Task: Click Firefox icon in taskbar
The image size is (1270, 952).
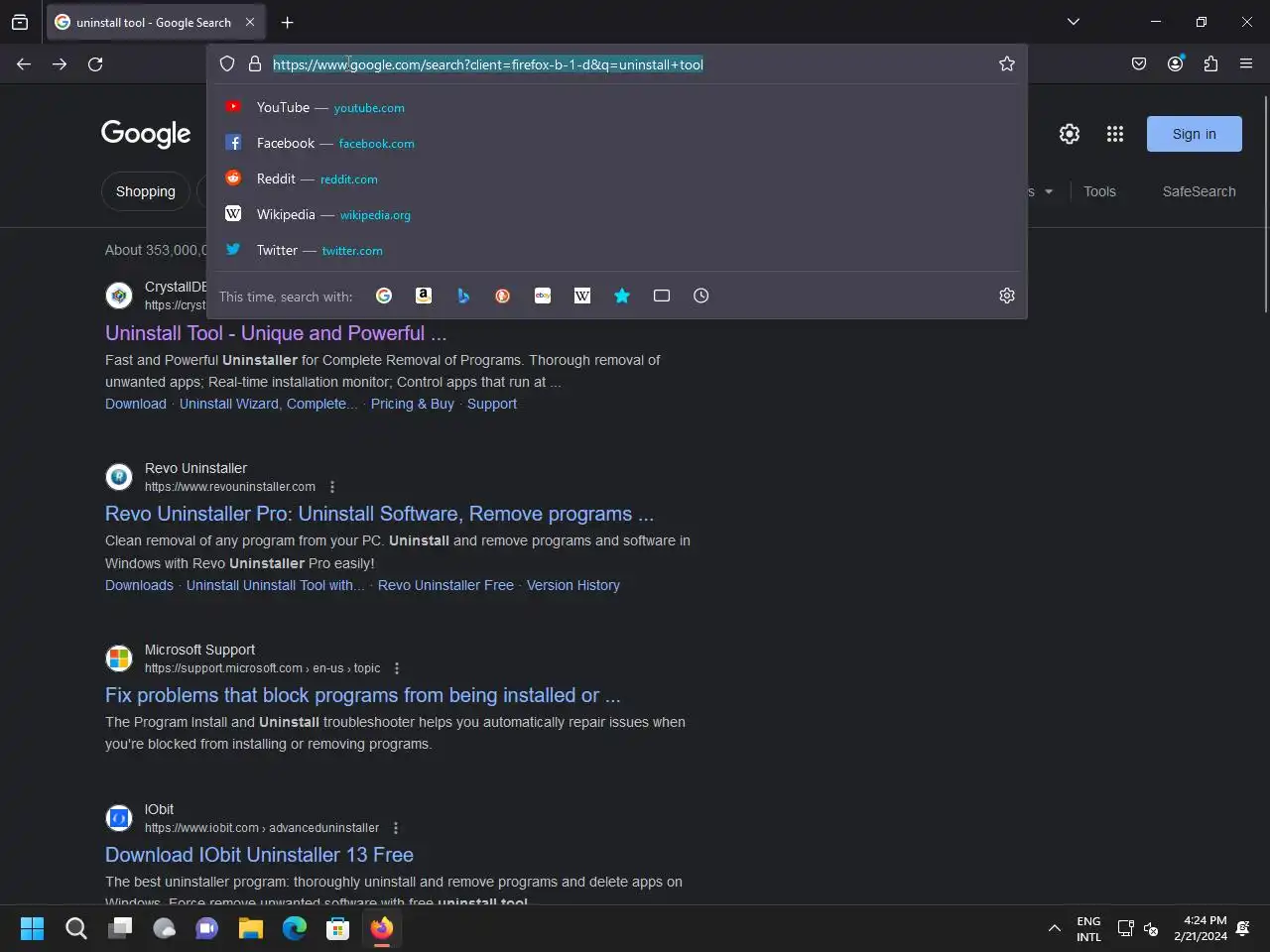Action: click(x=382, y=929)
